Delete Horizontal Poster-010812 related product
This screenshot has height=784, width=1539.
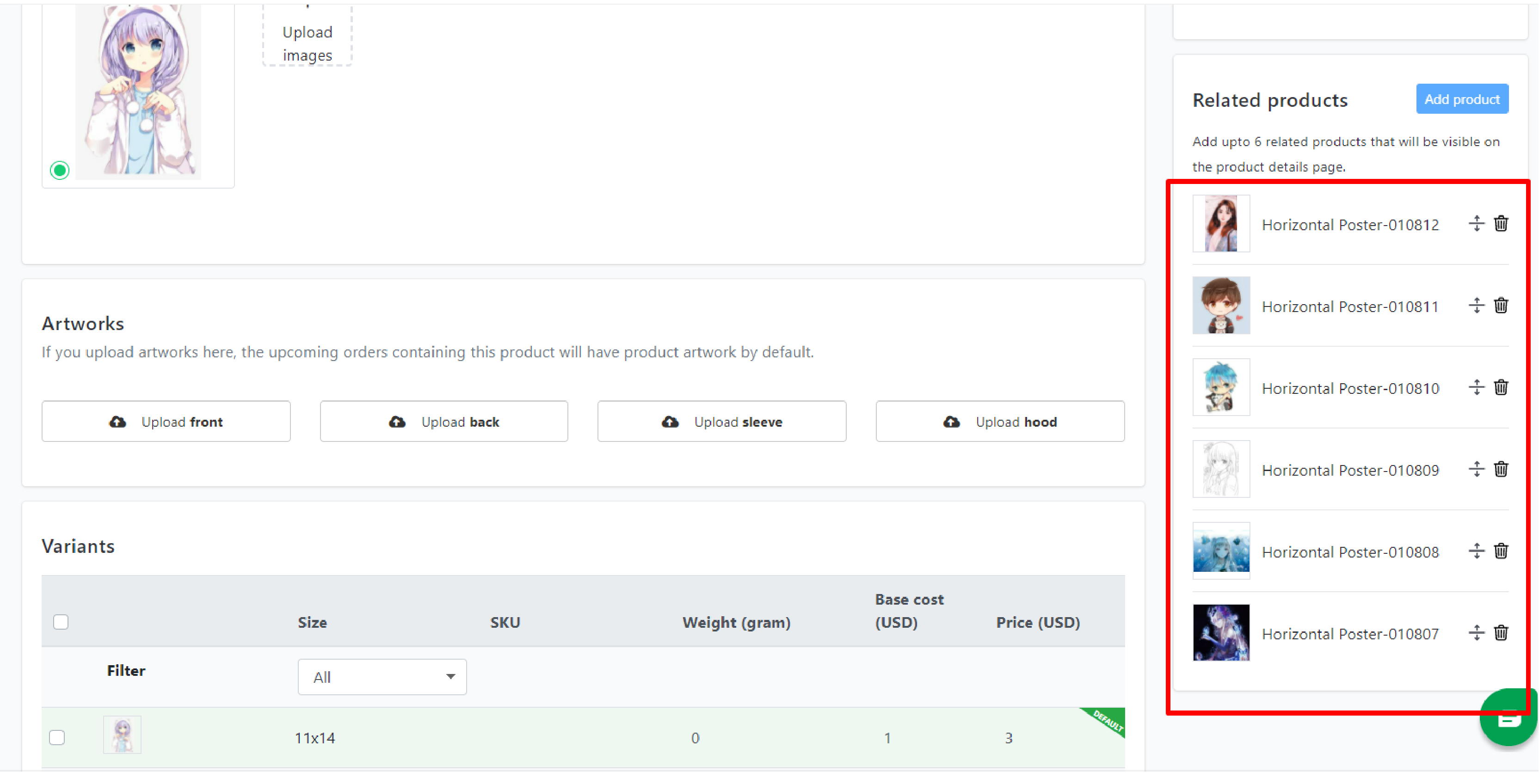tap(1501, 223)
